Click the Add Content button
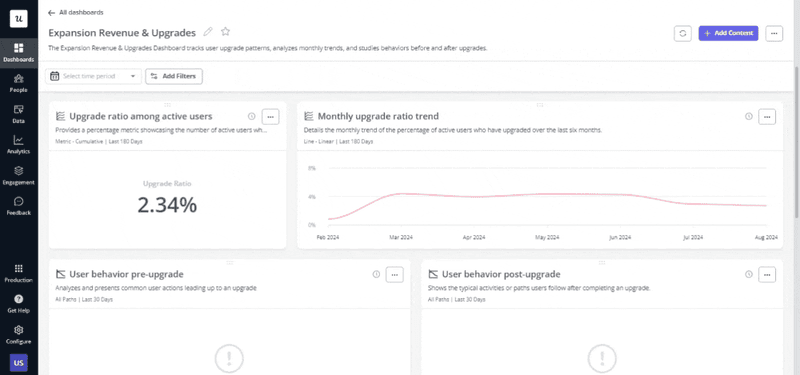 pos(728,33)
